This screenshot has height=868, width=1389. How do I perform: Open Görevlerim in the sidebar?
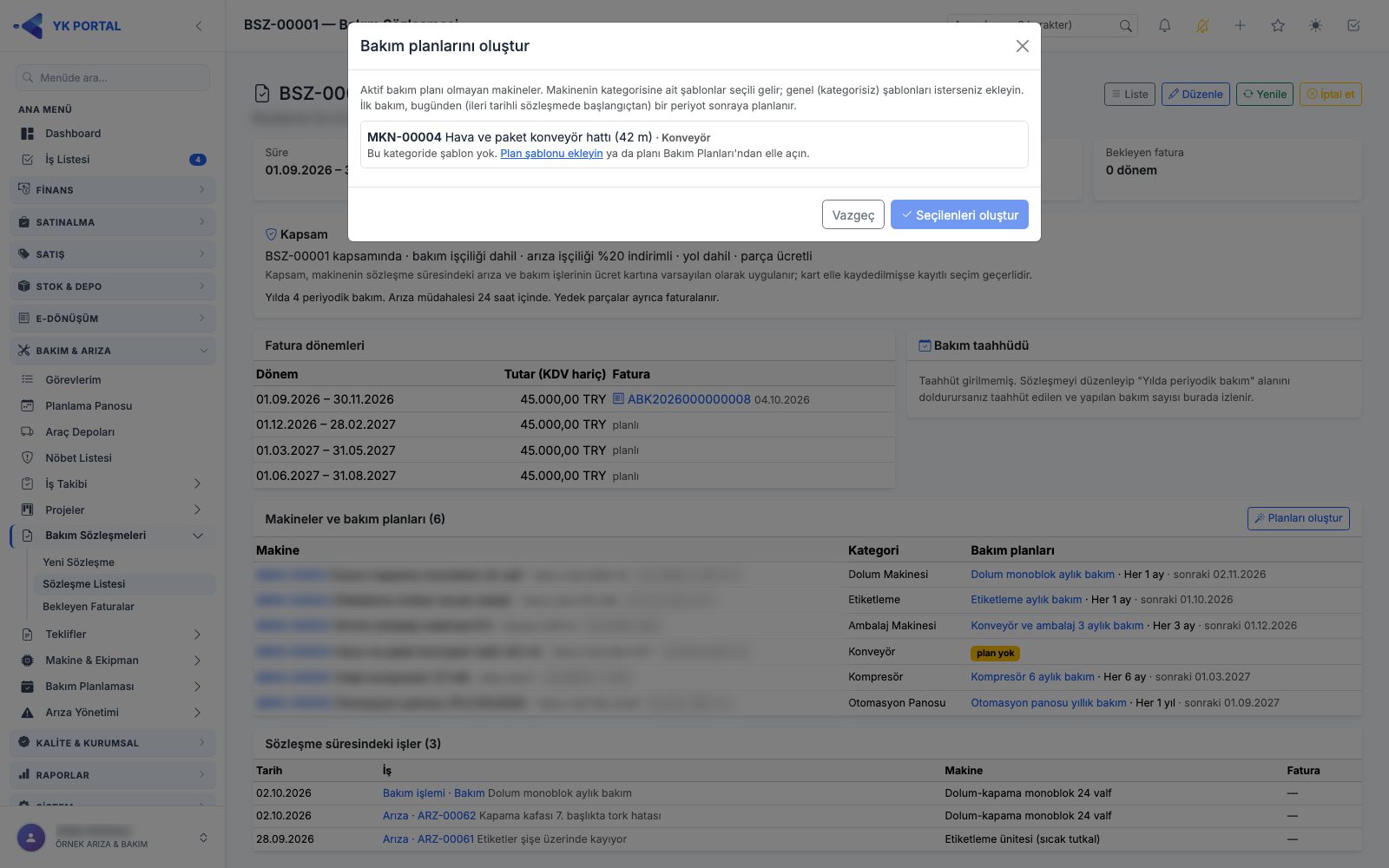pyautogui.click(x=113, y=380)
